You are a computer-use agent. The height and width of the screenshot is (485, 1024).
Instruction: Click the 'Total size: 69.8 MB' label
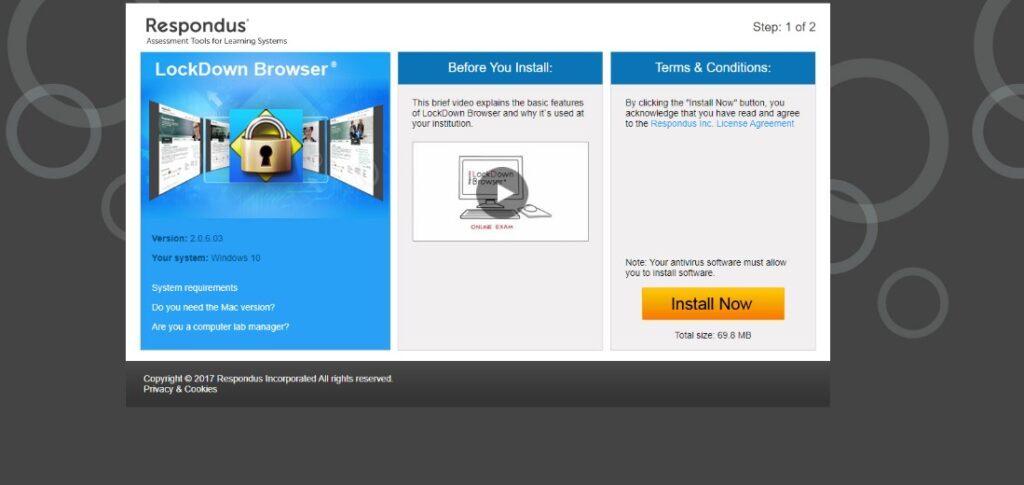(712, 335)
